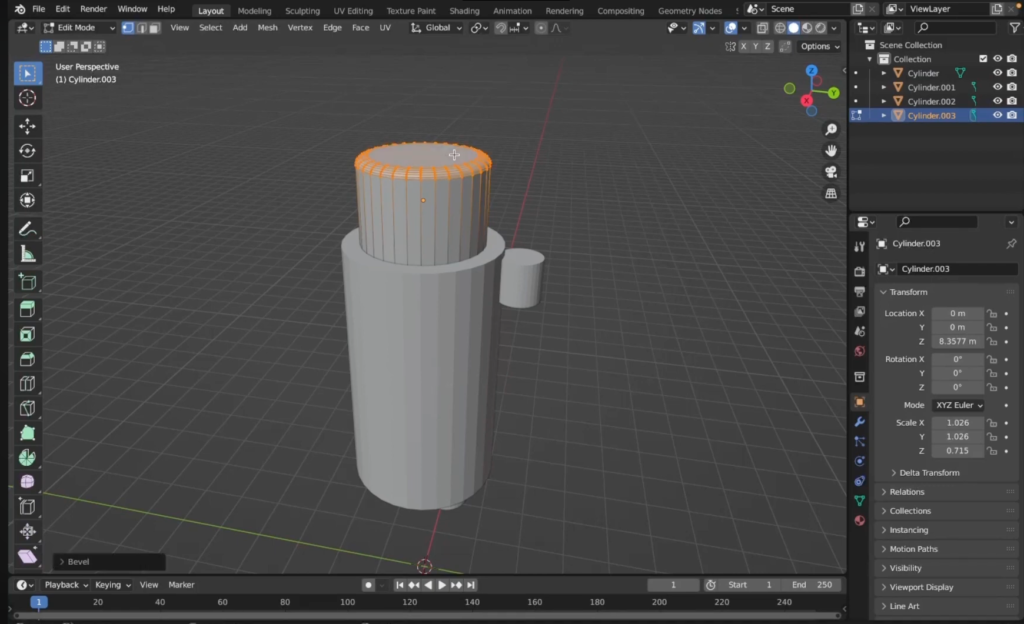The image size is (1024, 624).
Task: Toggle camera view icon in viewport
Action: point(831,172)
